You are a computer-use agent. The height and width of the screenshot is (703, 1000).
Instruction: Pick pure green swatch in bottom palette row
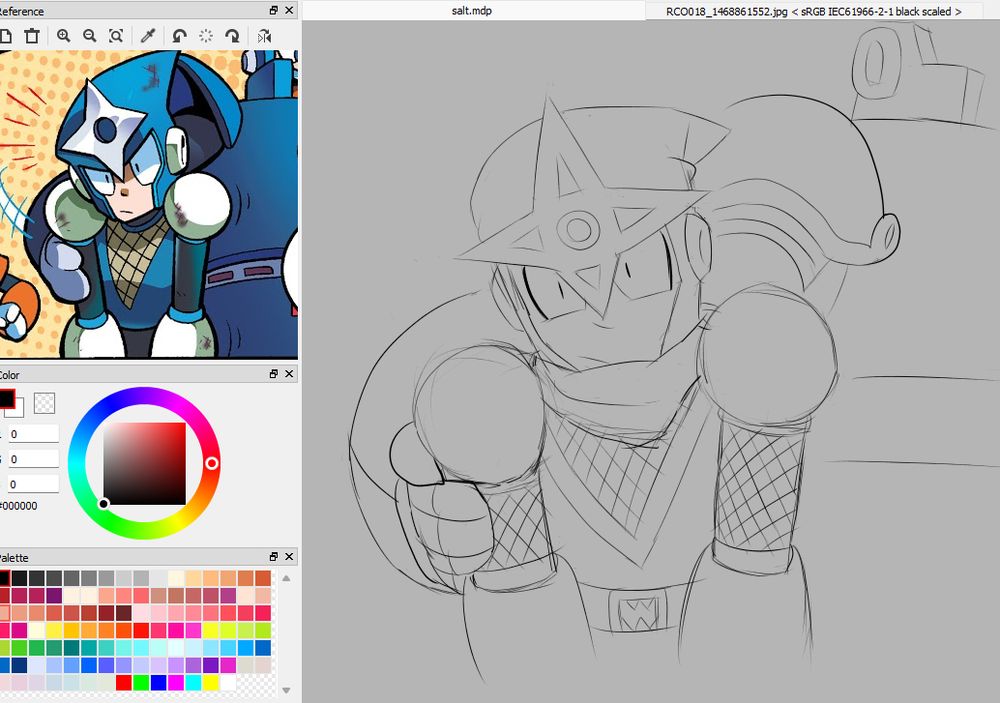point(141,683)
